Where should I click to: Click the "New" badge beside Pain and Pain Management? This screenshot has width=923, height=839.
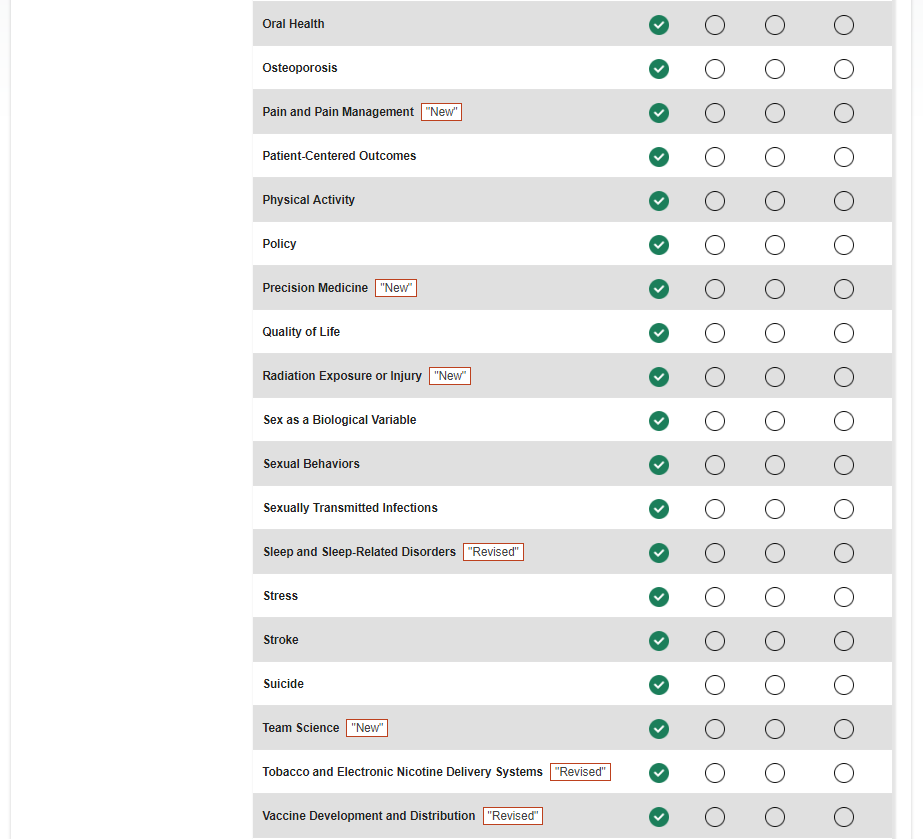(x=442, y=112)
